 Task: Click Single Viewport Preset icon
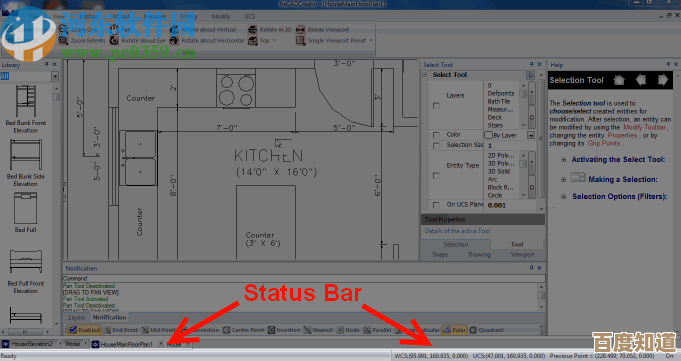click(x=301, y=40)
